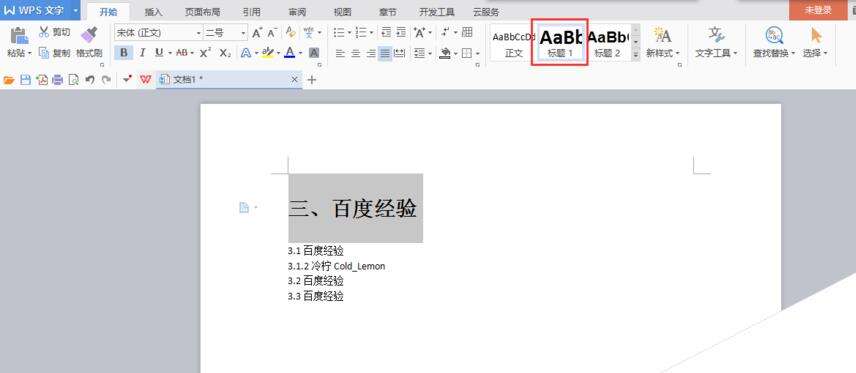Click the export to PDF icon

[x=42, y=80]
